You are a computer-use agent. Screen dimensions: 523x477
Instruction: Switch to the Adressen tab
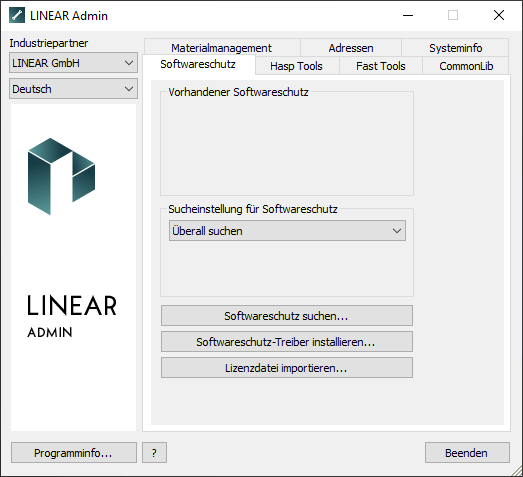click(x=351, y=48)
